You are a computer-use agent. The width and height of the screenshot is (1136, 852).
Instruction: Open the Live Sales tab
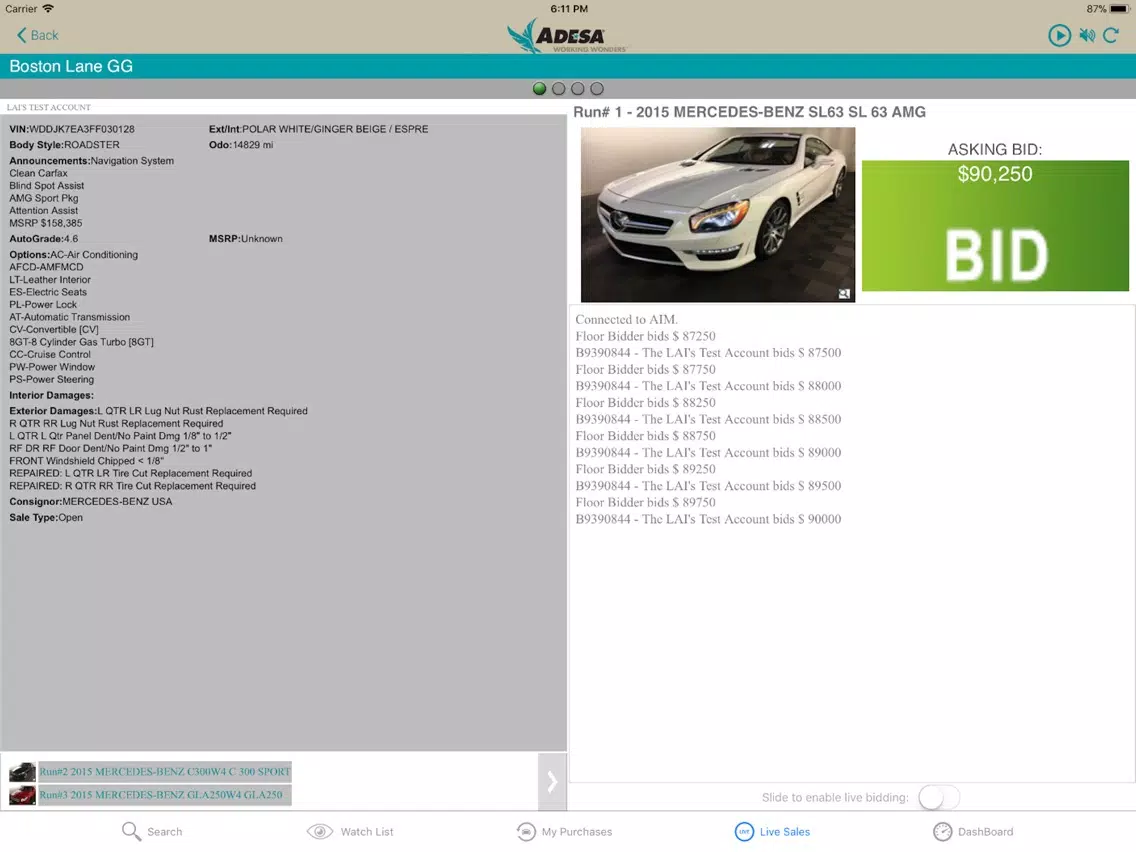pos(772,832)
